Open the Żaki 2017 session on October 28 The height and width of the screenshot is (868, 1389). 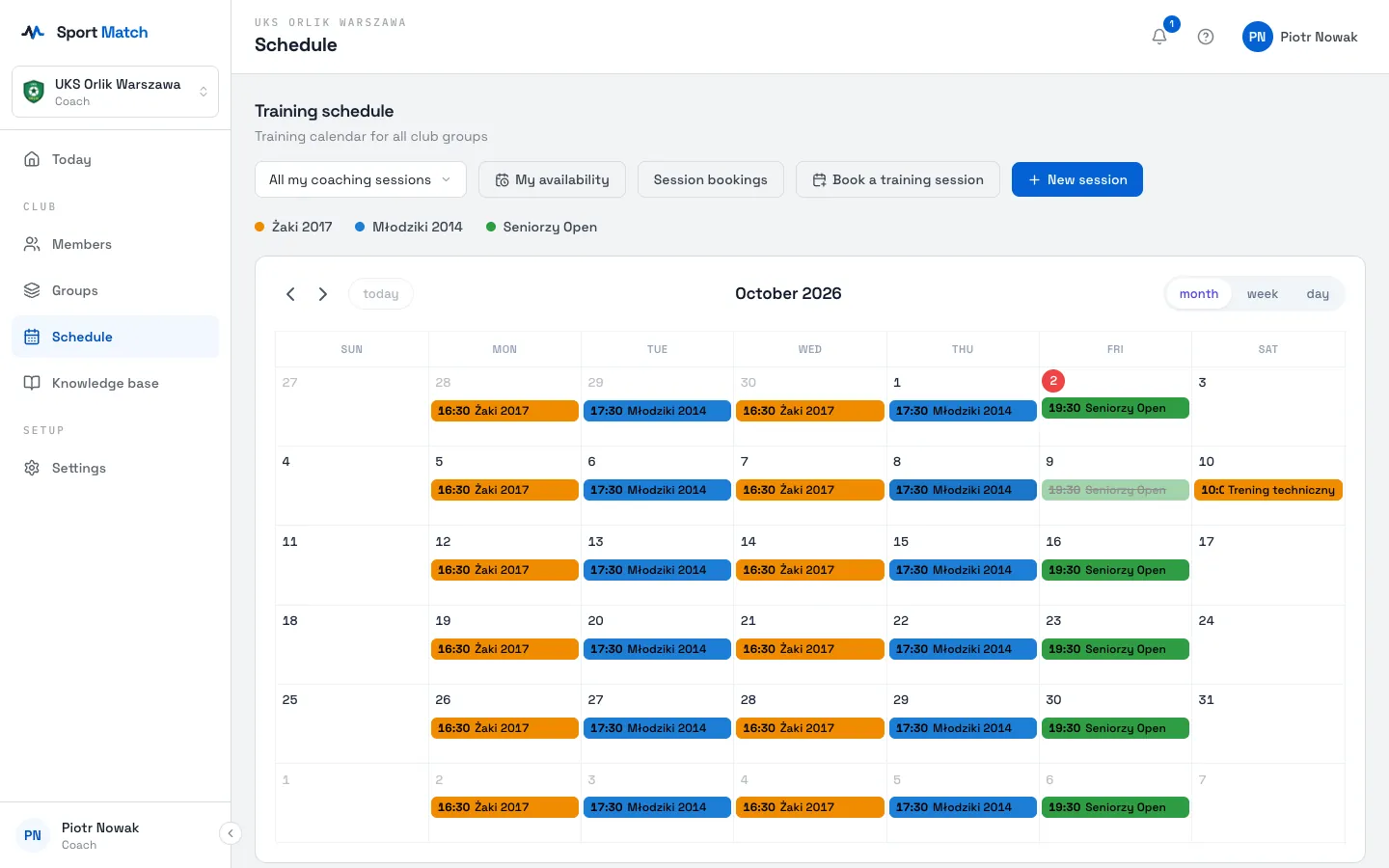click(x=810, y=728)
